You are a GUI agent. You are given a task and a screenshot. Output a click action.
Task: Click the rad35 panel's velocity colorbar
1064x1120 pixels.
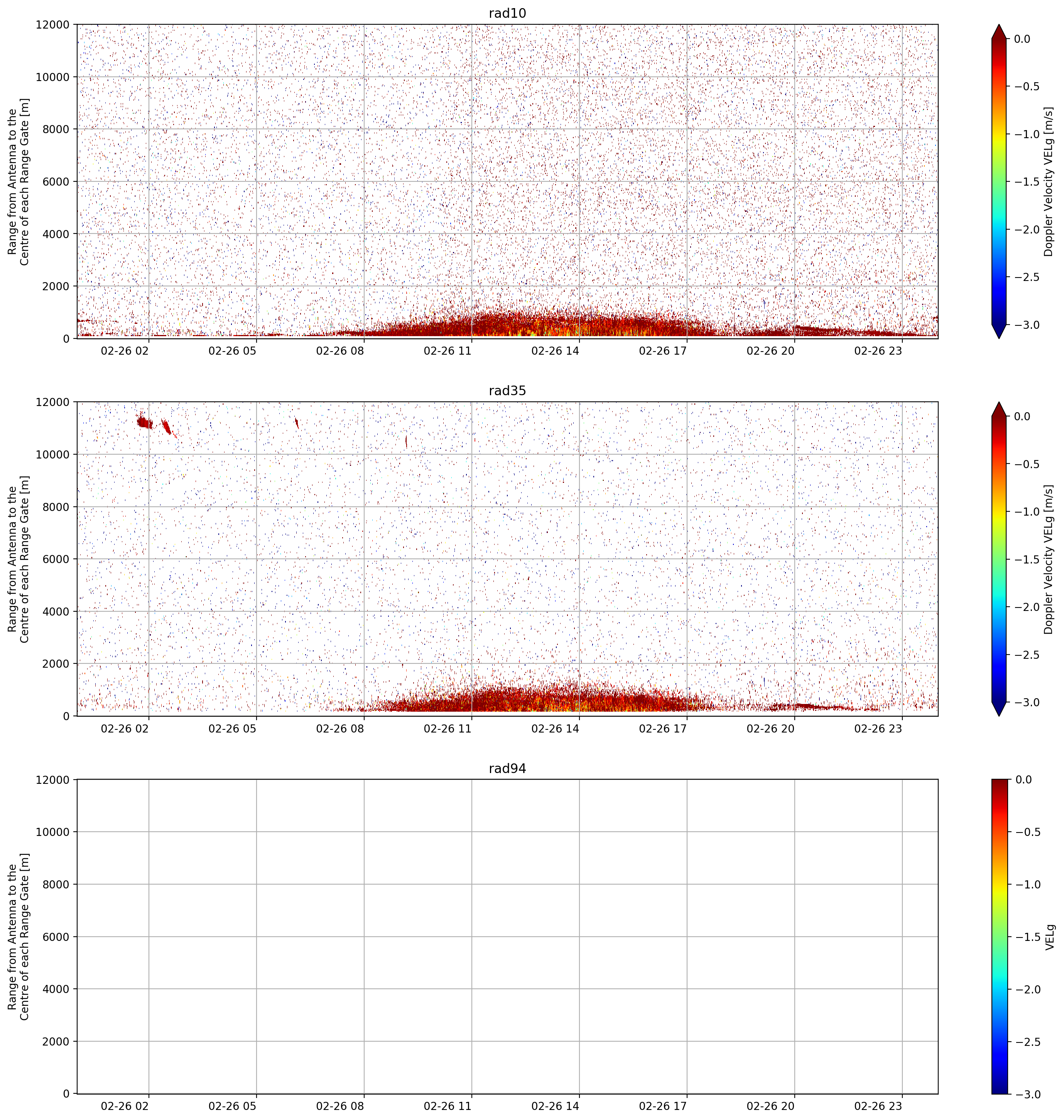pos(999,559)
